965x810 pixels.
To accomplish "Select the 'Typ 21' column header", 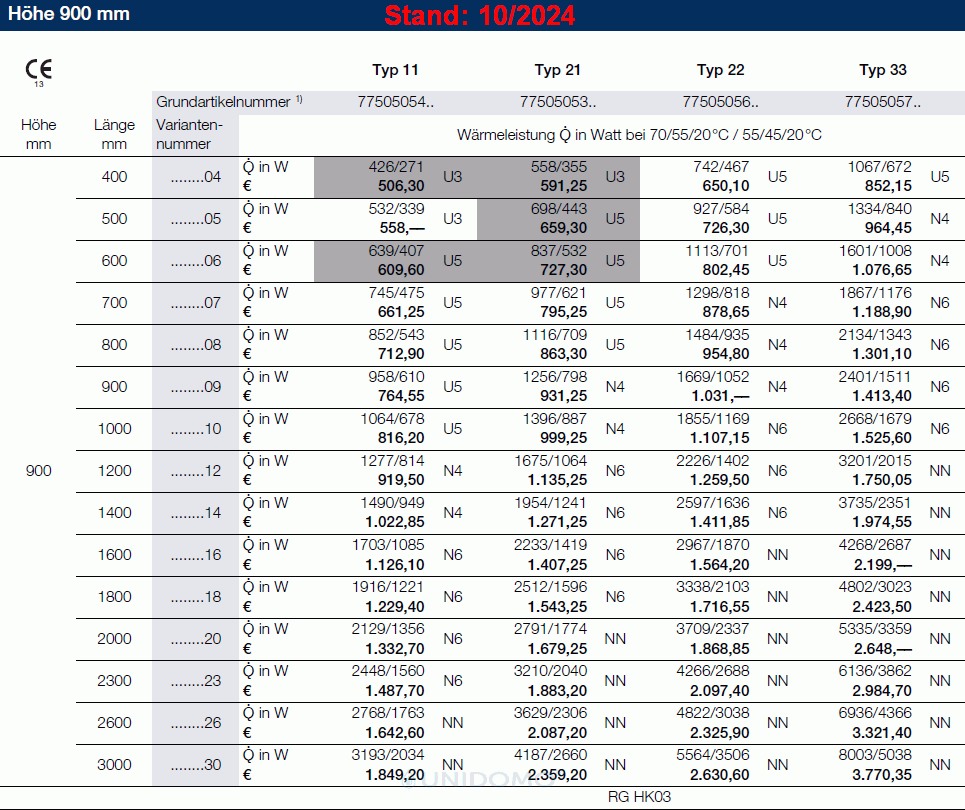I will (557, 70).
